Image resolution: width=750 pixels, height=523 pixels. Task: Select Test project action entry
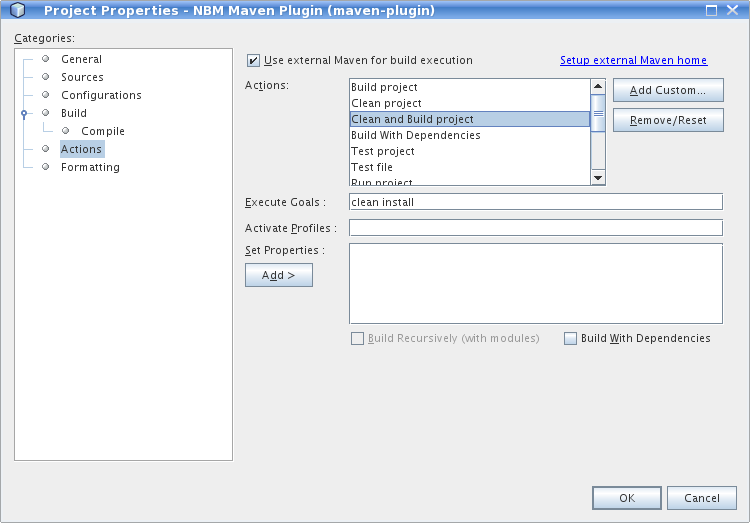pos(382,151)
